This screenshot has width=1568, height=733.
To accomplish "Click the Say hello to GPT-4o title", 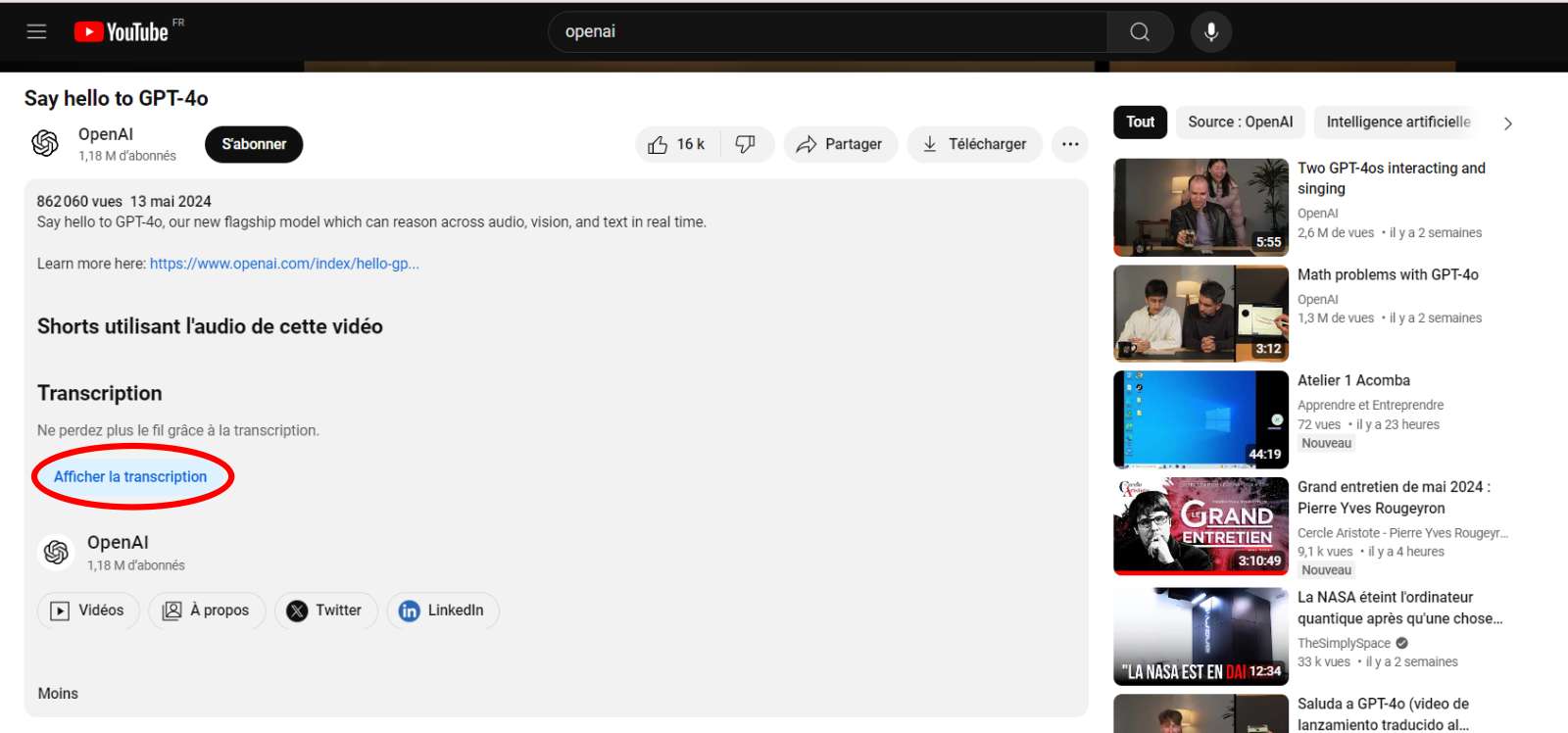I will pos(116,98).
